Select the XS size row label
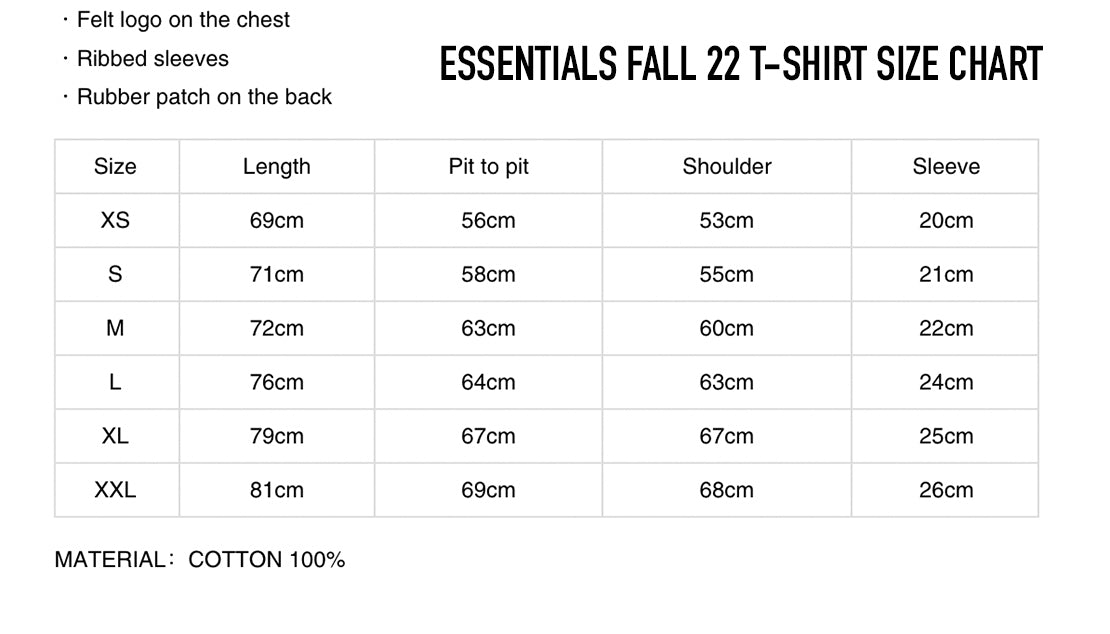1110x634 pixels. [115, 220]
